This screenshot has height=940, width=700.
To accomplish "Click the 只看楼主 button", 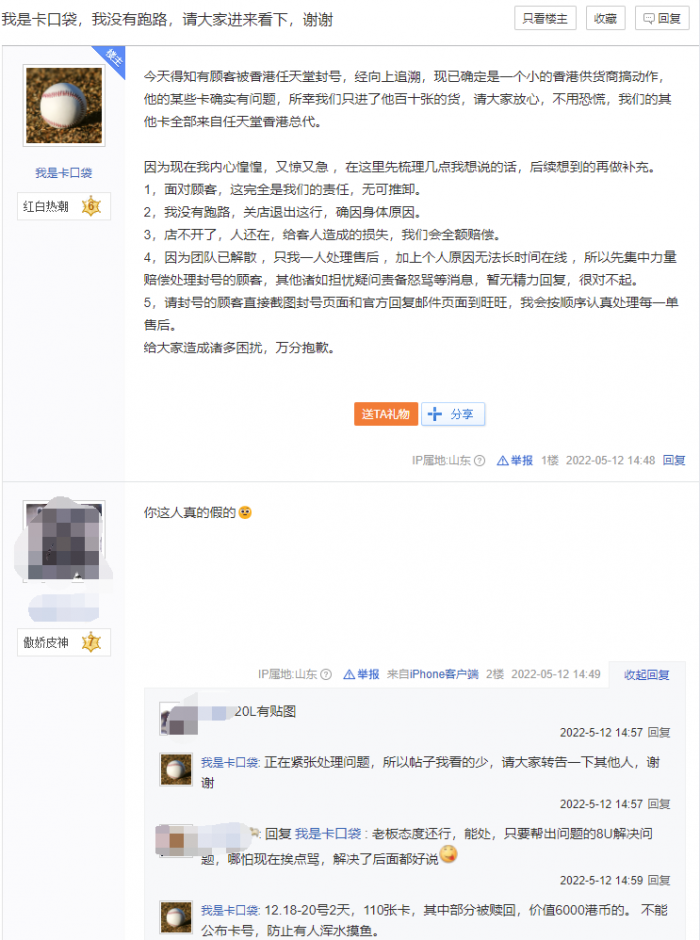I will pyautogui.click(x=545, y=19).
